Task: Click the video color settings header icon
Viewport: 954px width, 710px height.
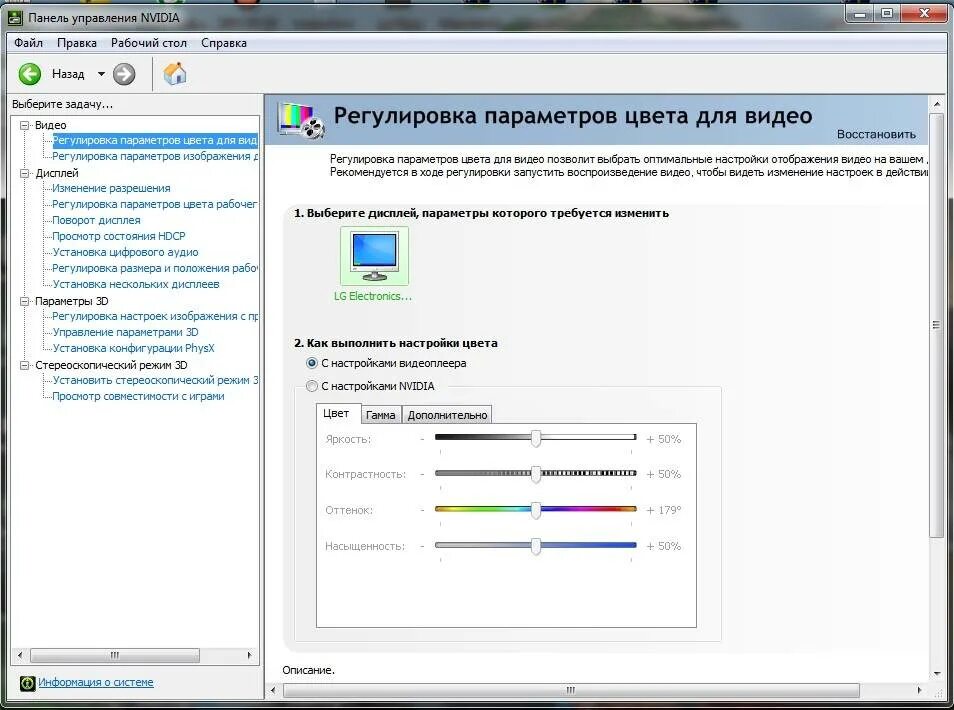Action: (x=301, y=120)
